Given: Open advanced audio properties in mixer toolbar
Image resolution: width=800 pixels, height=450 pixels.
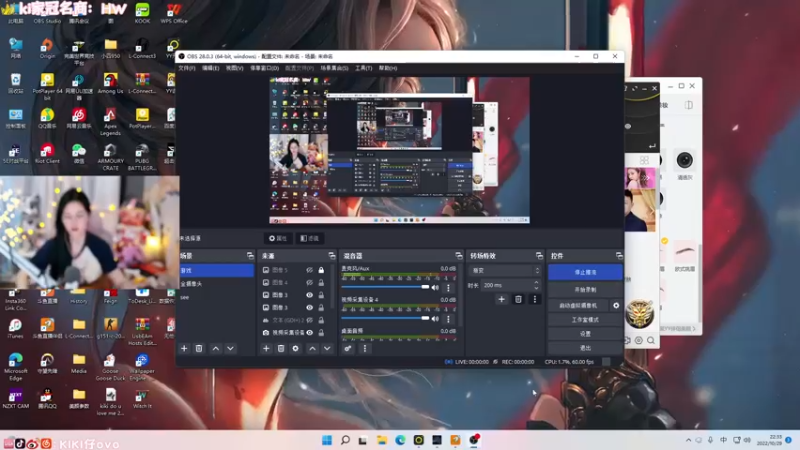Looking at the screenshot, I should [x=347, y=348].
